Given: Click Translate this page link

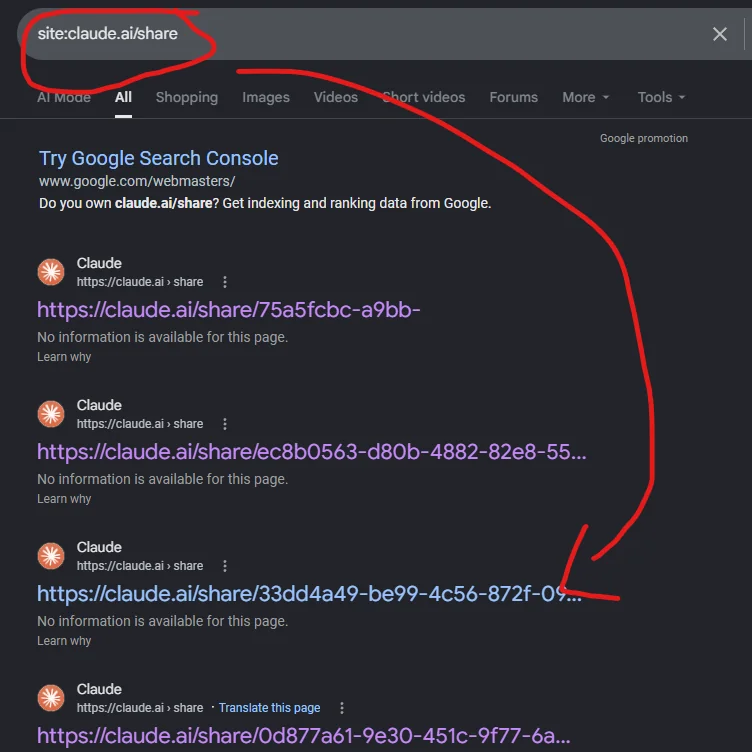Looking at the screenshot, I should 270,708.
